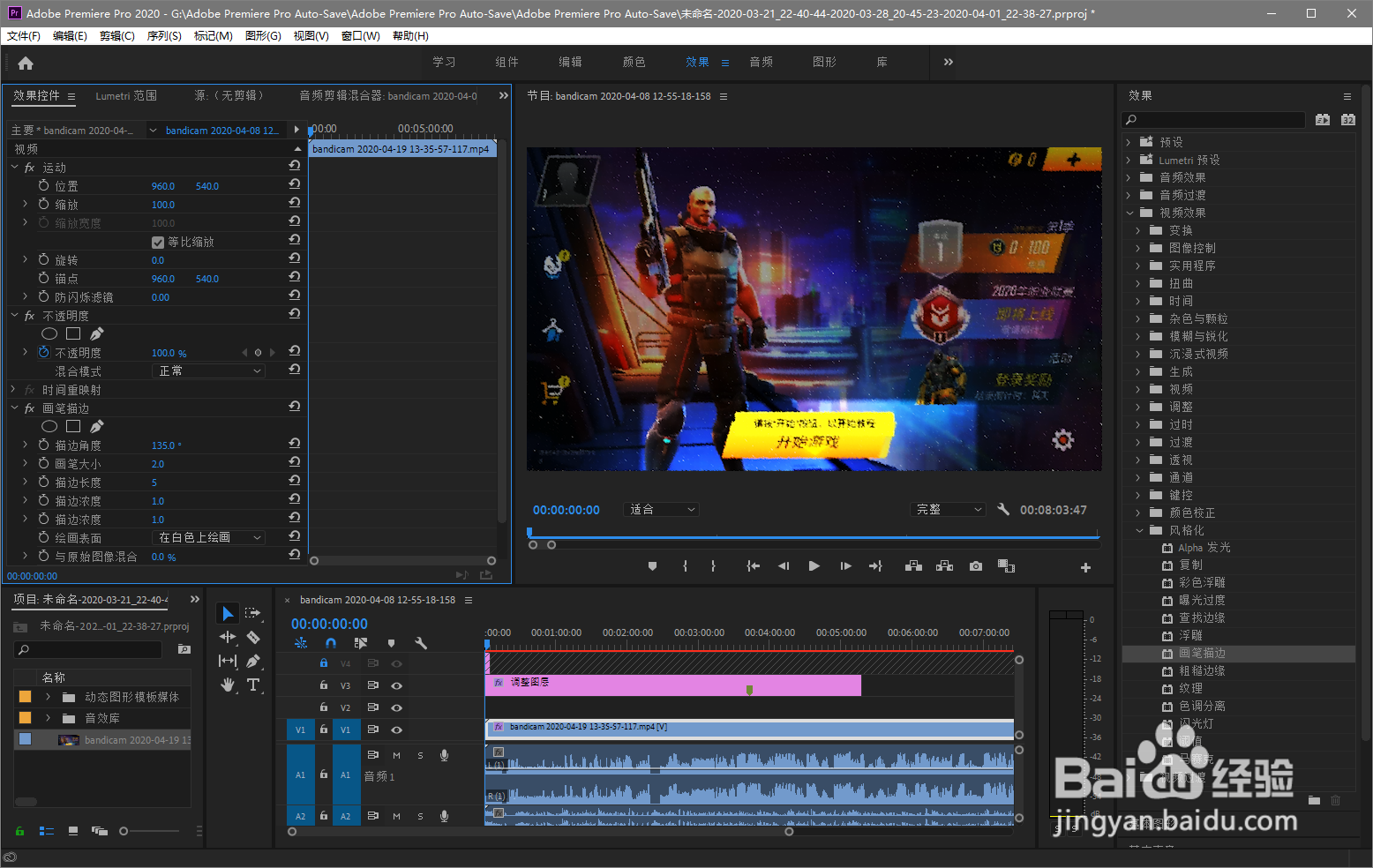Viewport: 1373px width, 868px height.
Task: Select the Selection tool arrow
Action: click(228, 613)
